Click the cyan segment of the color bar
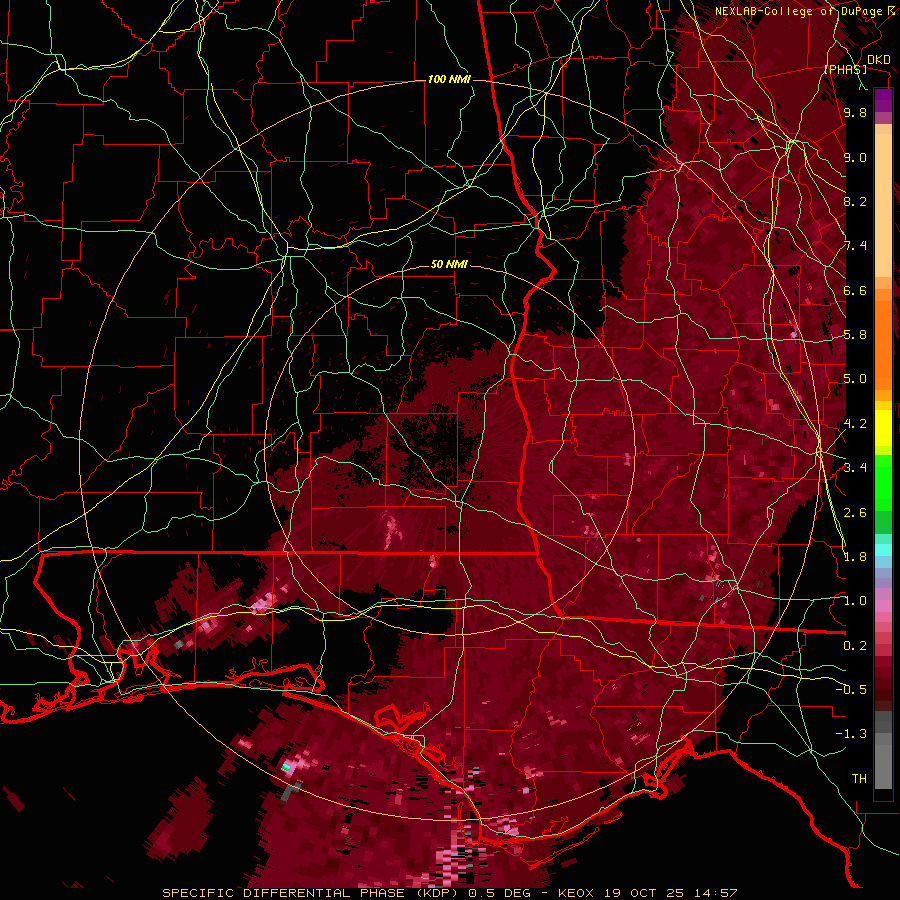This screenshot has width=900, height=900. tap(883, 550)
